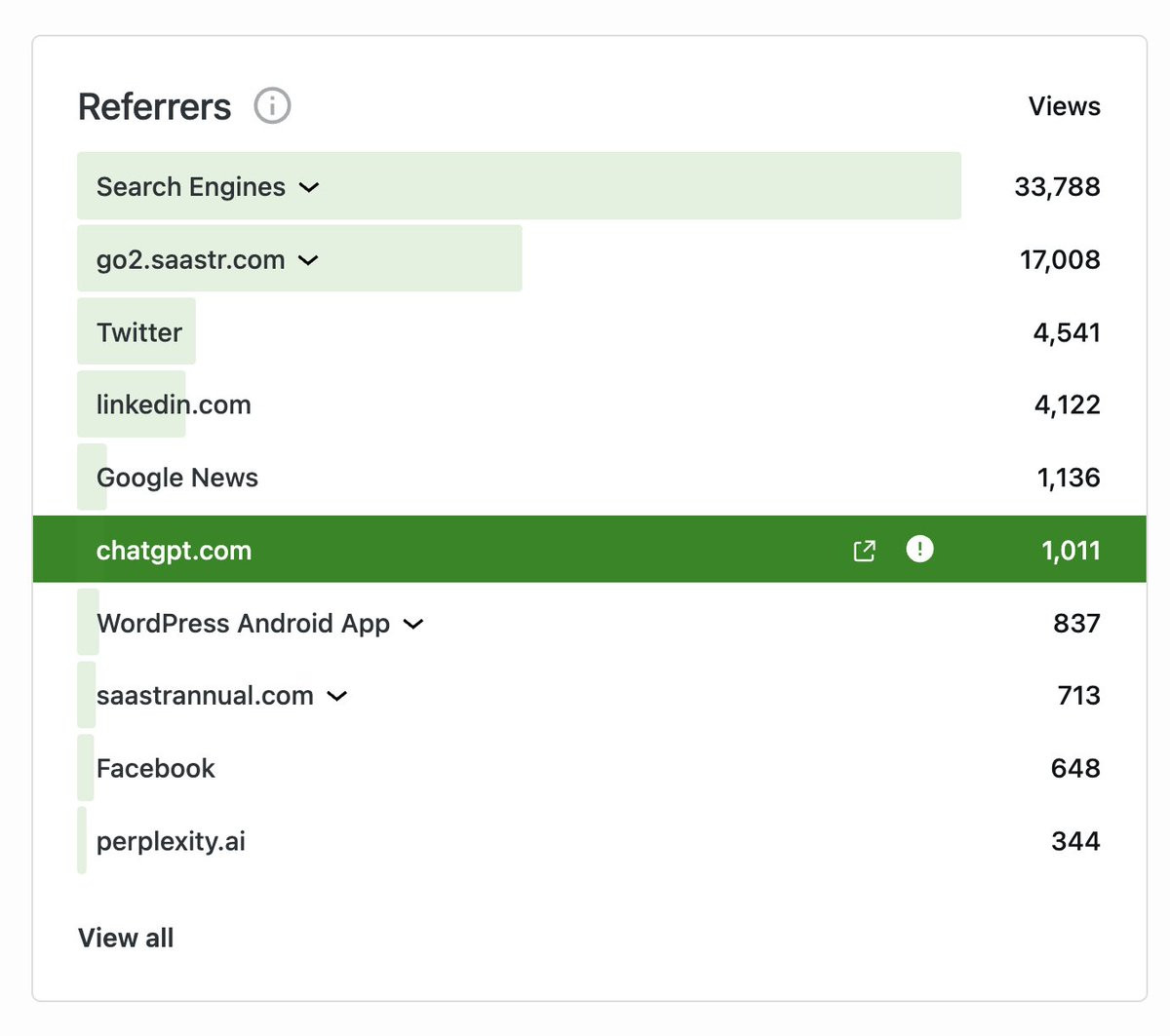Screen dimensions: 1170x1036
Task: Click the chatgpt.com referrer label
Action: coord(174,551)
